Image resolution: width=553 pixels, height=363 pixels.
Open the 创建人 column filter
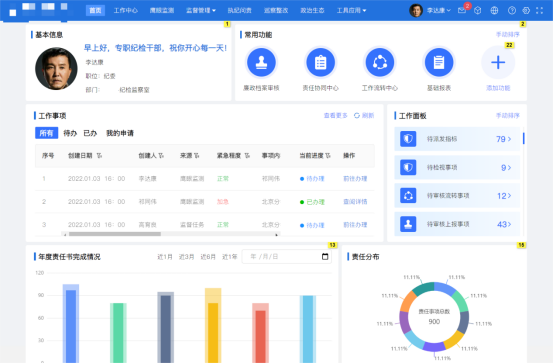(x=161, y=156)
